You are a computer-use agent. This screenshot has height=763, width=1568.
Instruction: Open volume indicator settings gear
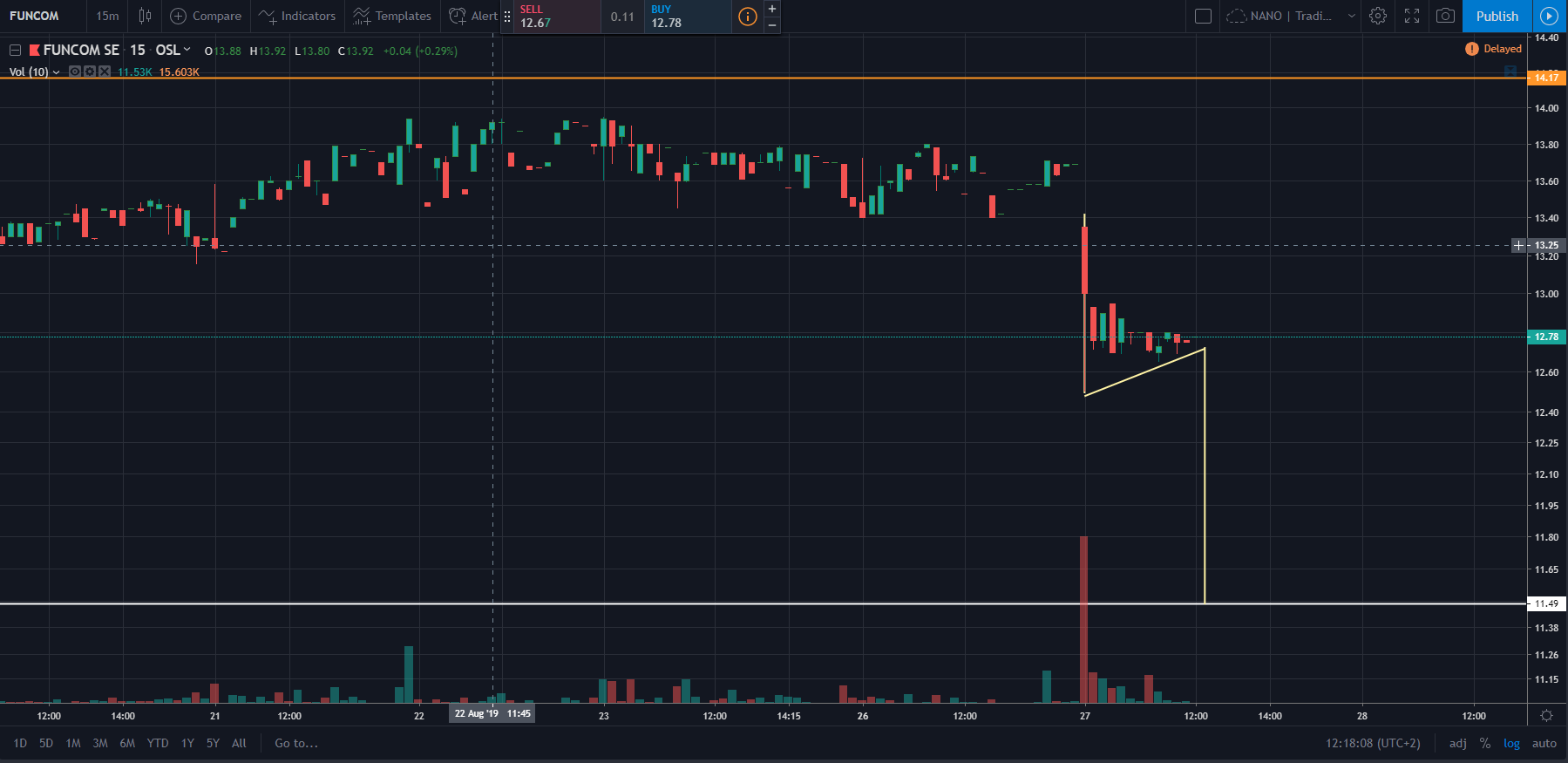[x=90, y=72]
